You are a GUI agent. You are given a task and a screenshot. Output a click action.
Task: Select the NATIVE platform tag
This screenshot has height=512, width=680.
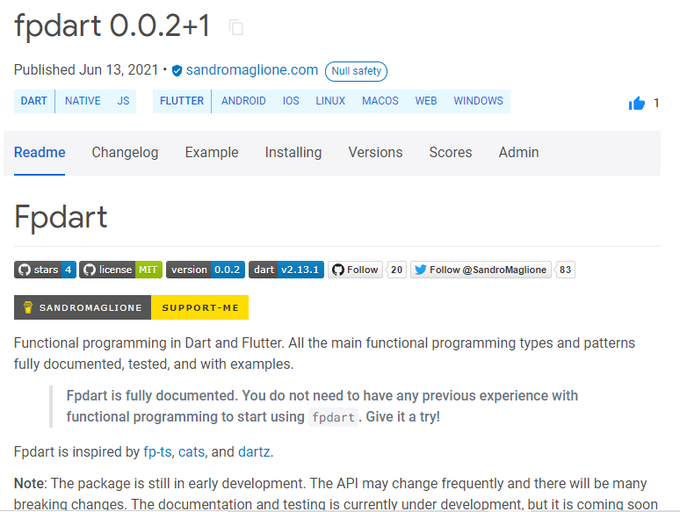click(82, 101)
